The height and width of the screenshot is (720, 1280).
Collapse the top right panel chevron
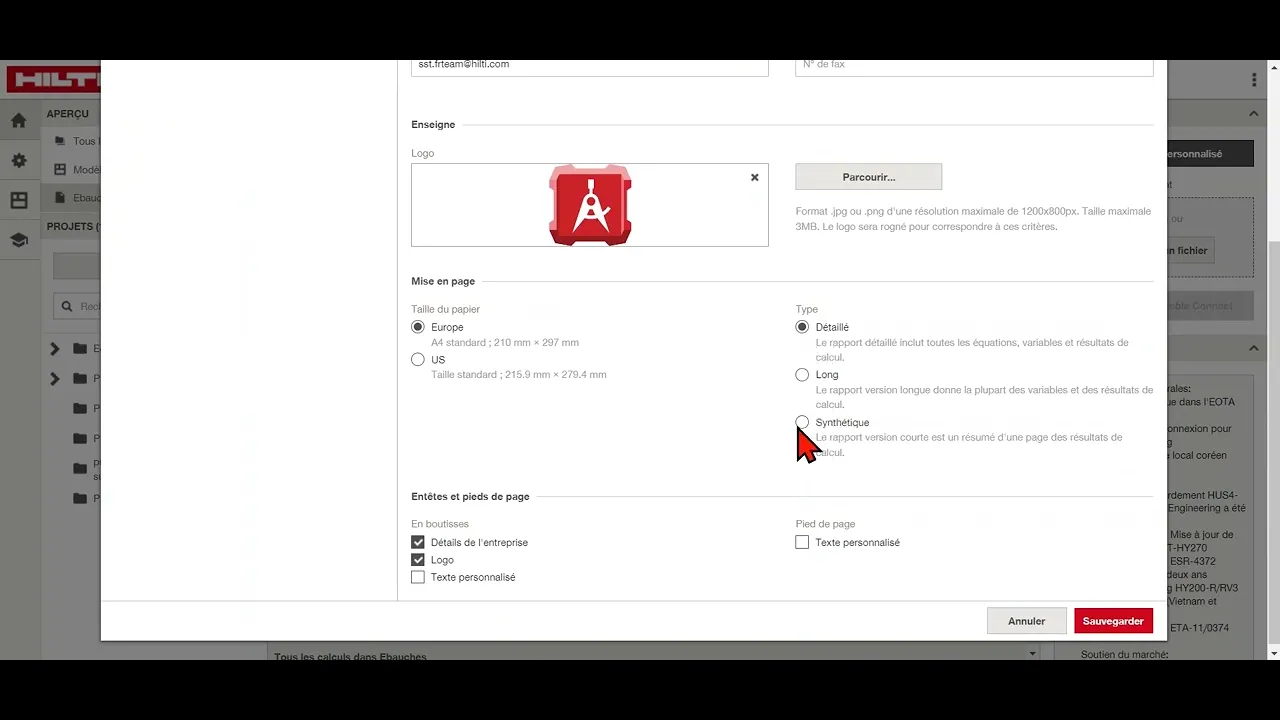1253,114
